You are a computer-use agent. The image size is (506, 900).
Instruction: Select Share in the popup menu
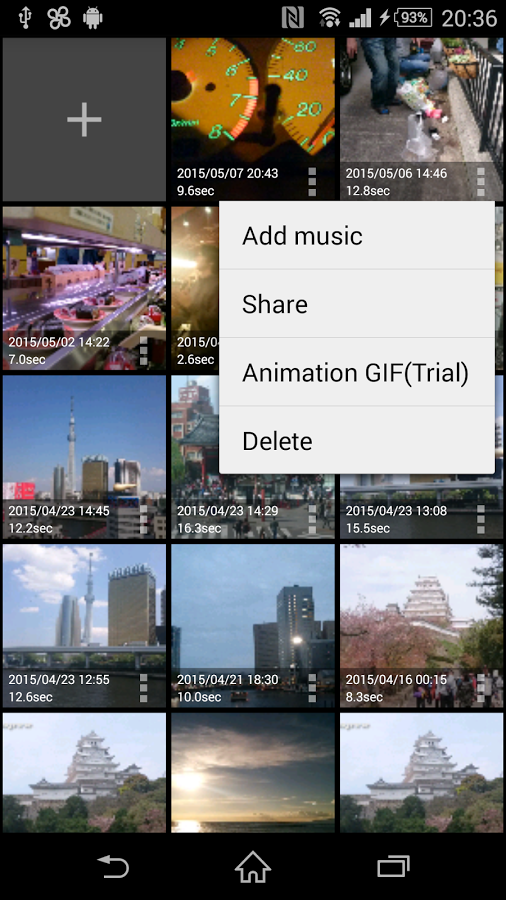tap(357, 304)
